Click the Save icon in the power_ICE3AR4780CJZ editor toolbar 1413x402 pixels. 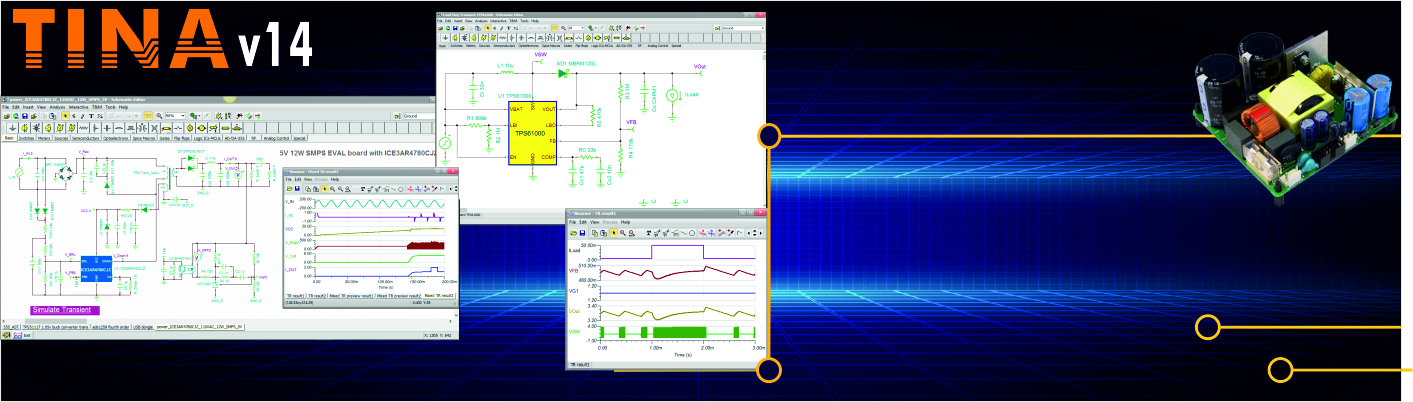(25, 116)
